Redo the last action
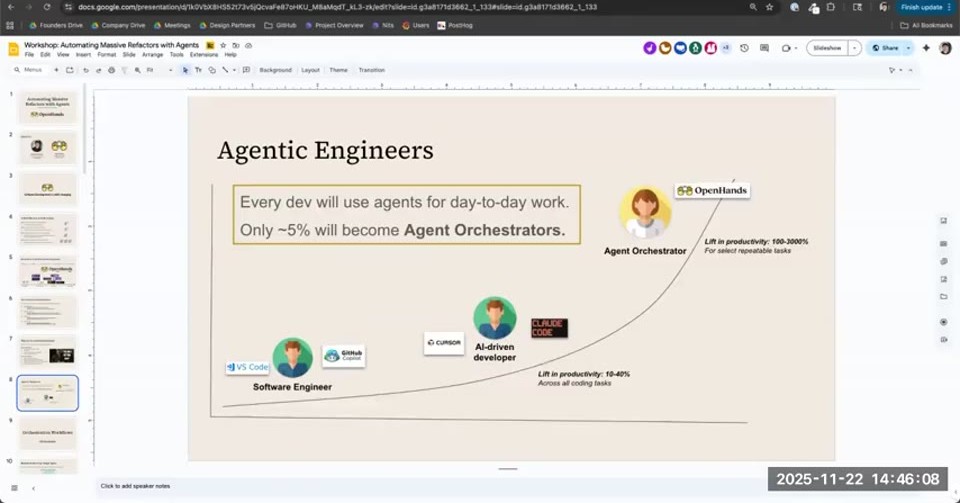The width and height of the screenshot is (960, 503). (x=99, y=70)
